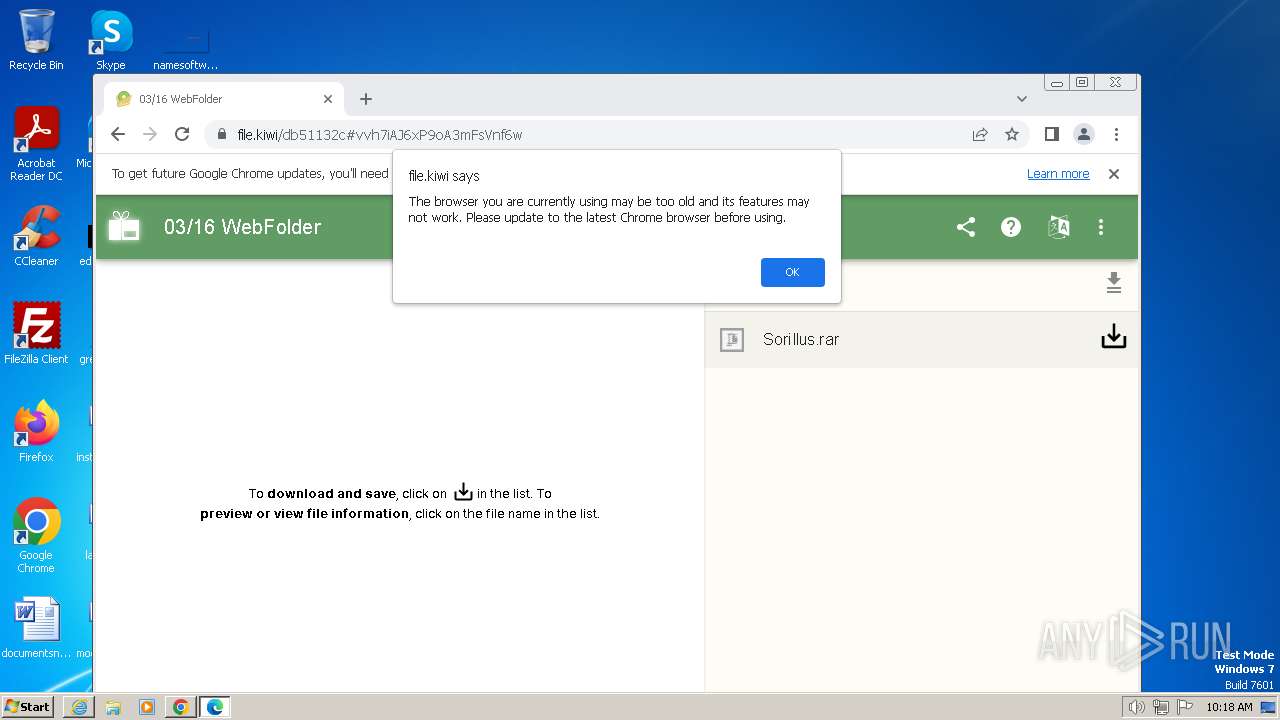View site information lock icon
The width and height of the screenshot is (1280, 720).
click(222, 134)
